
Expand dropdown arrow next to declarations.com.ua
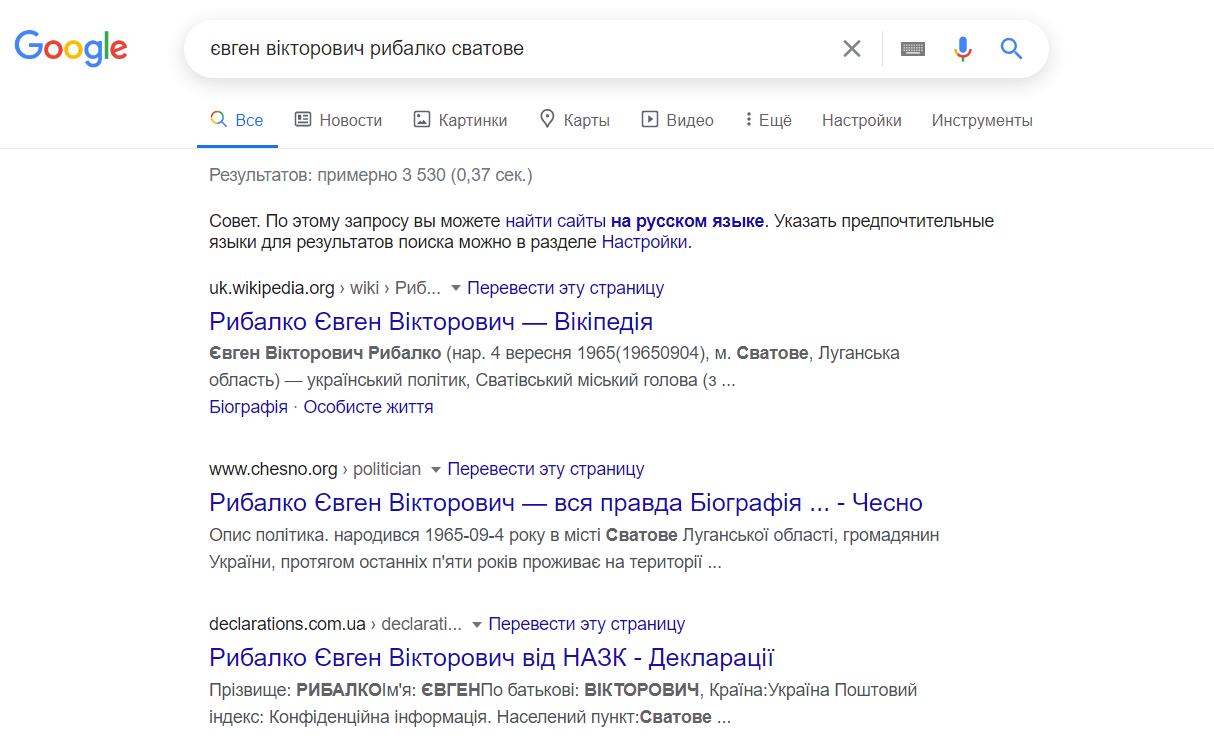pyautogui.click(x=476, y=624)
